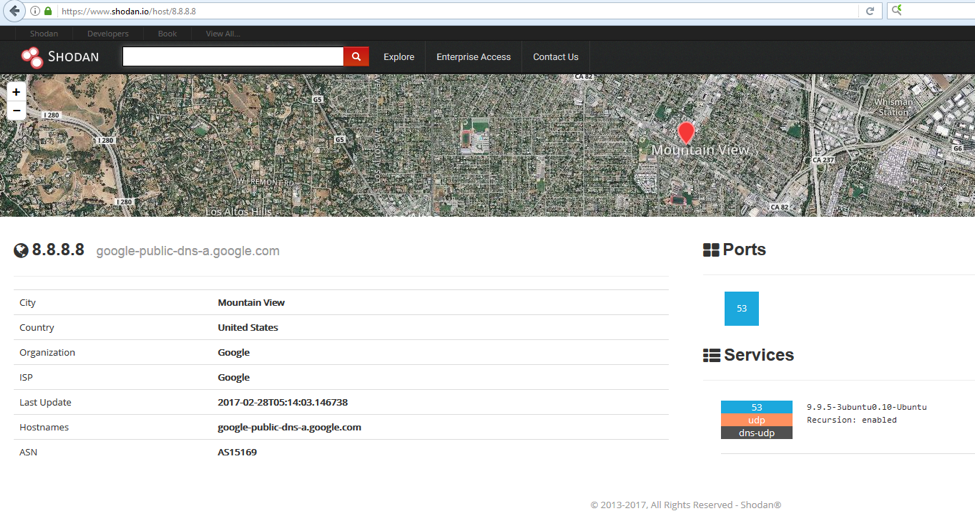The width and height of the screenshot is (975, 514).
Task: Click the City row label
Action: pyautogui.click(x=27, y=303)
